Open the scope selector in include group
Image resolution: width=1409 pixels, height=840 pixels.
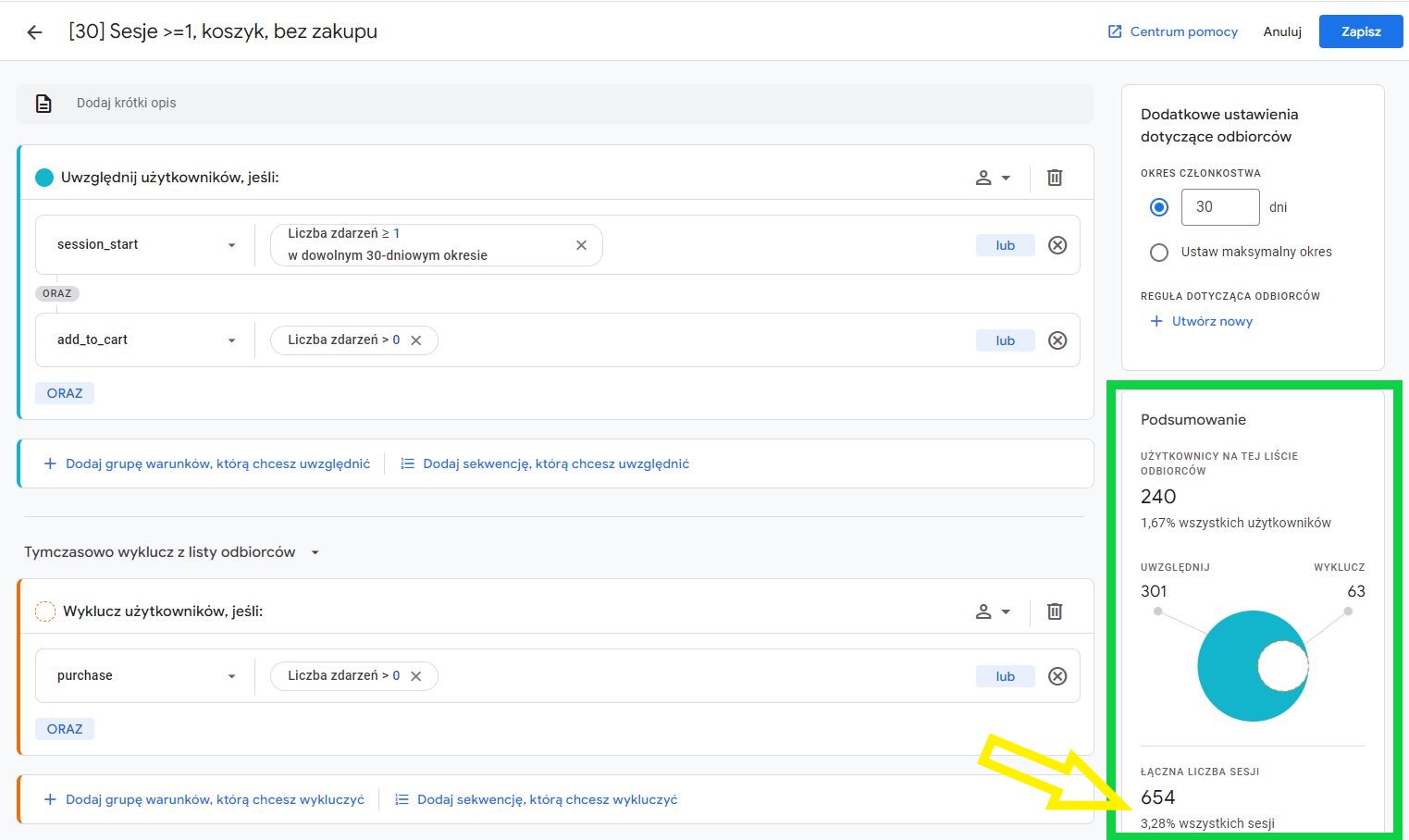pyautogui.click(x=993, y=178)
